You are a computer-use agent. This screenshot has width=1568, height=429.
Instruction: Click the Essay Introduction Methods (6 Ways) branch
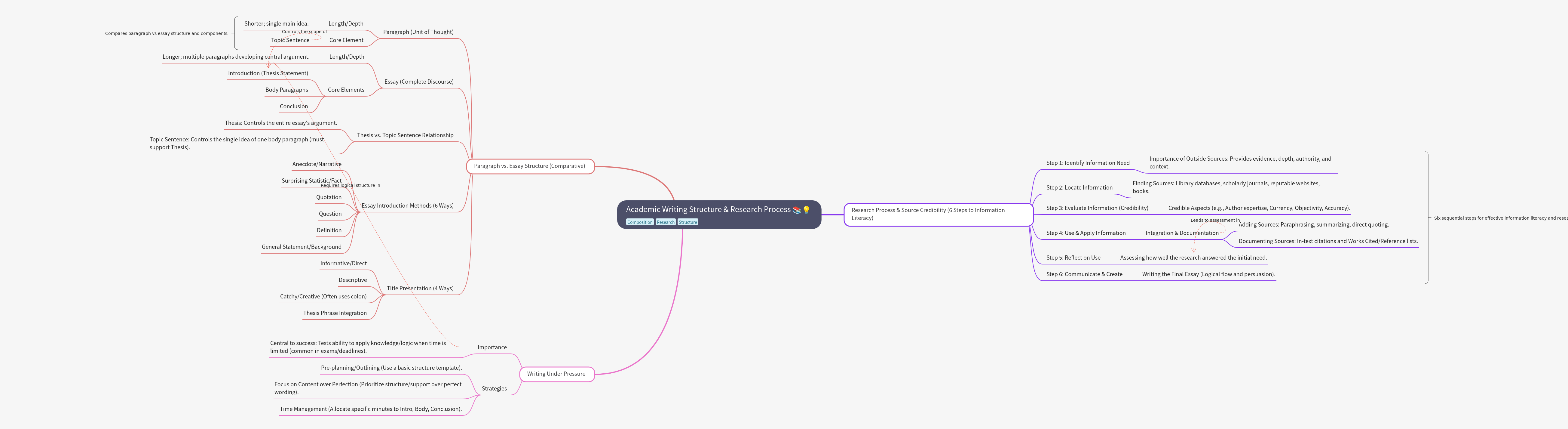pos(407,206)
